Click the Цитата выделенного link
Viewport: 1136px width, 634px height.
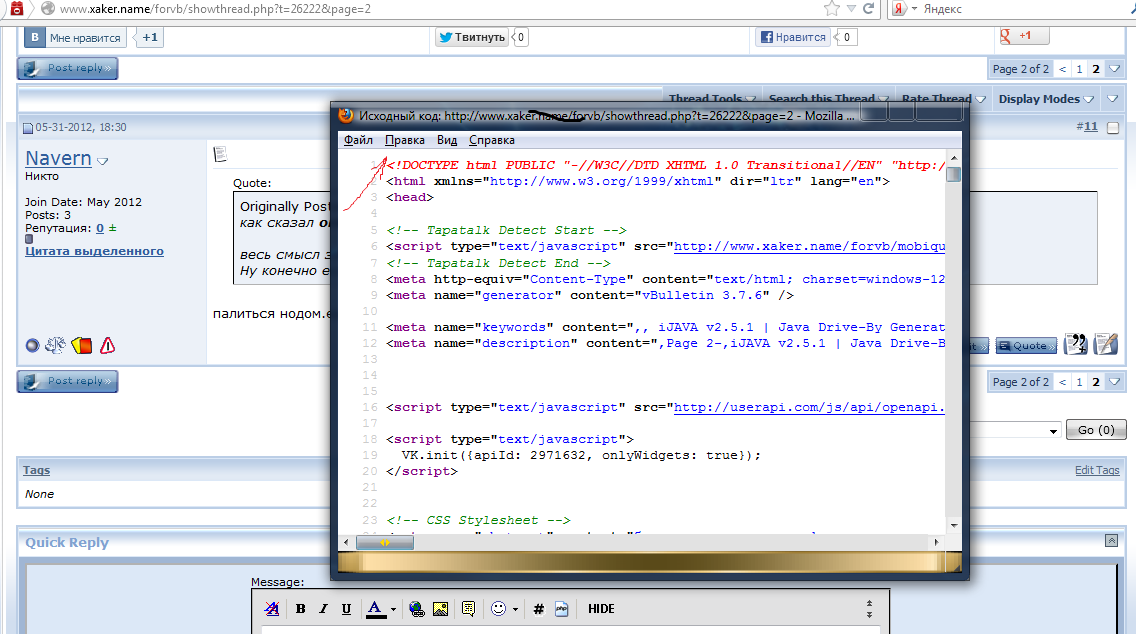94,251
